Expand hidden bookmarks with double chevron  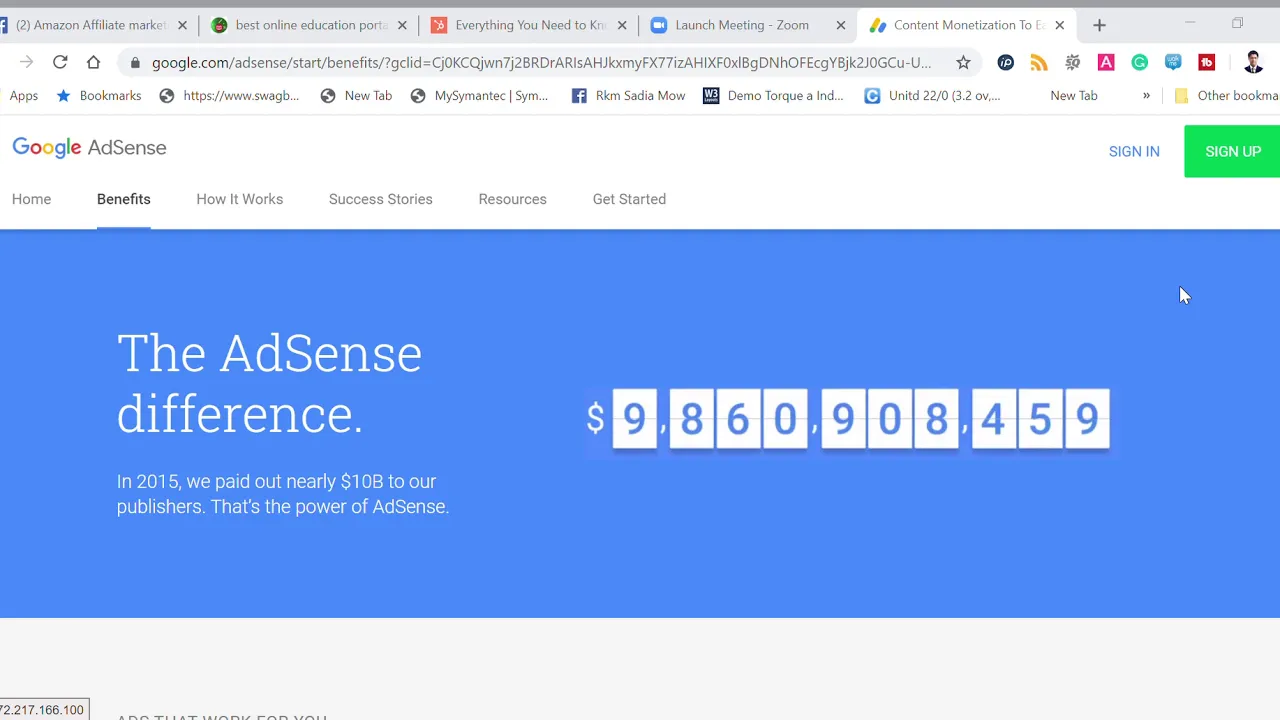point(1146,96)
